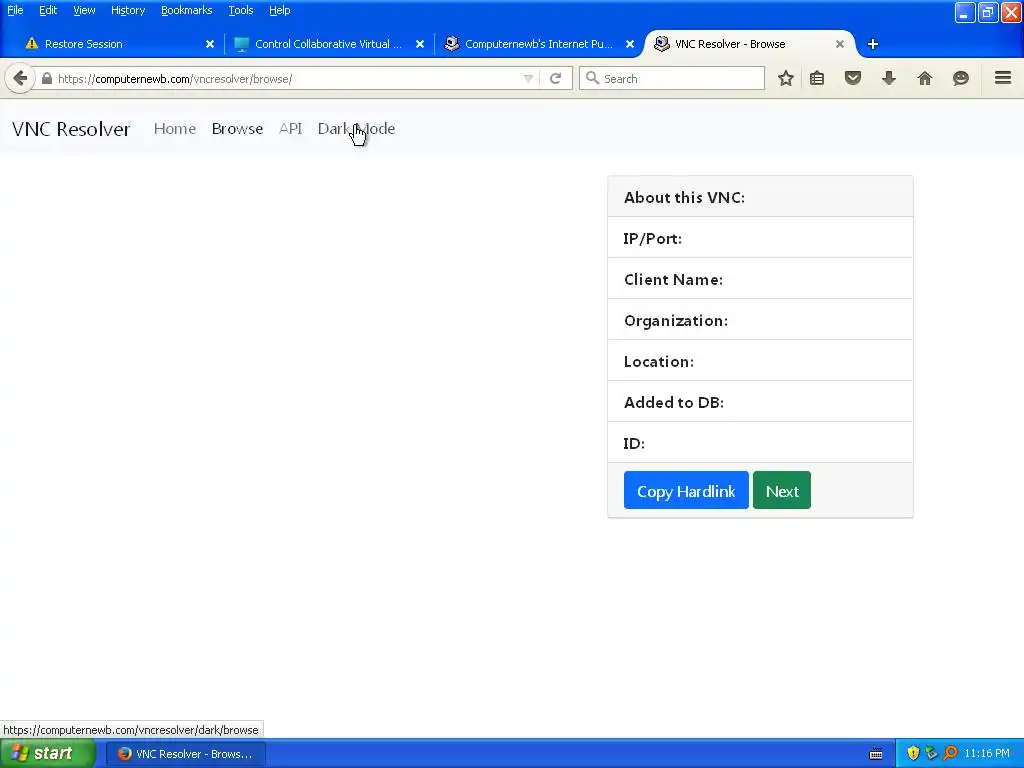
Task: Switch to Control Collaborative Virtual tab
Action: pyautogui.click(x=328, y=44)
